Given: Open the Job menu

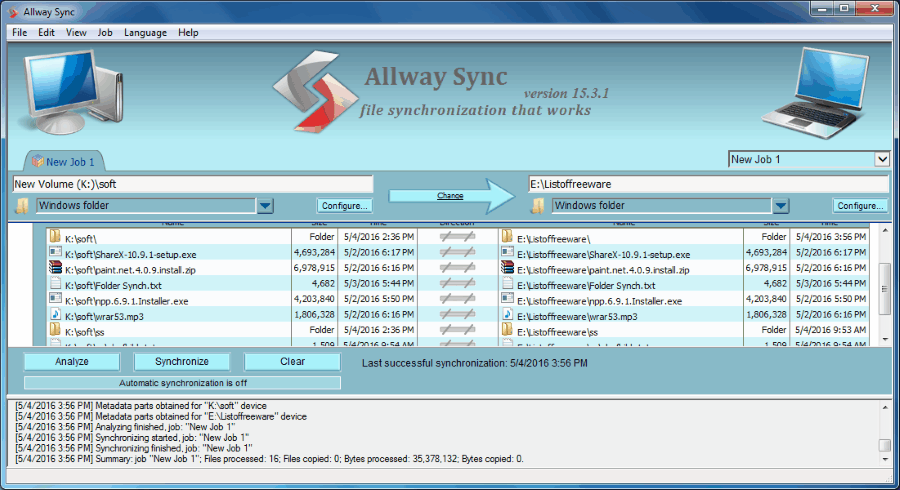Looking at the screenshot, I should (x=104, y=33).
